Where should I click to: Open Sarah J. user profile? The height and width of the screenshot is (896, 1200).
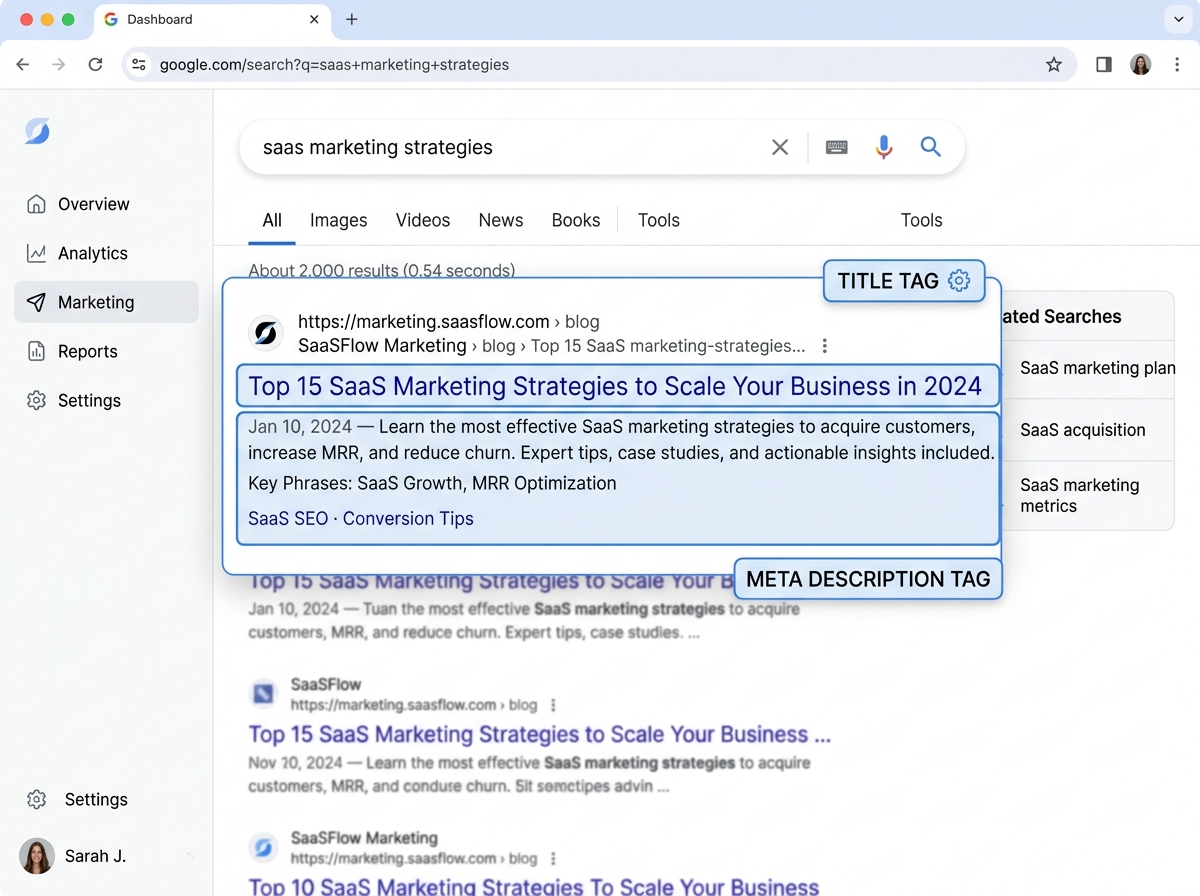tap(73, 856)
